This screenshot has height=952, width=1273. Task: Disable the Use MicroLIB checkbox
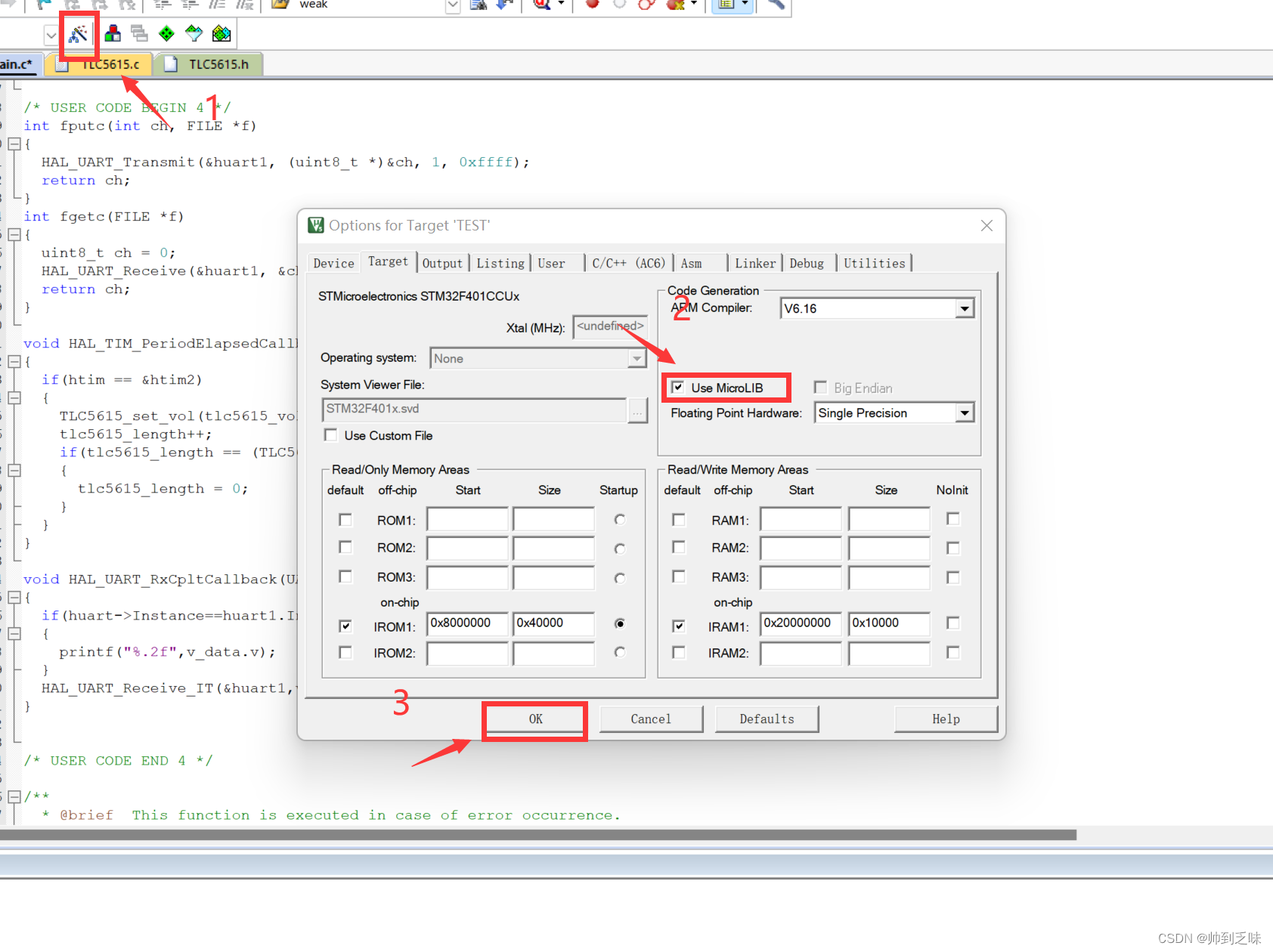coord(678,387)
